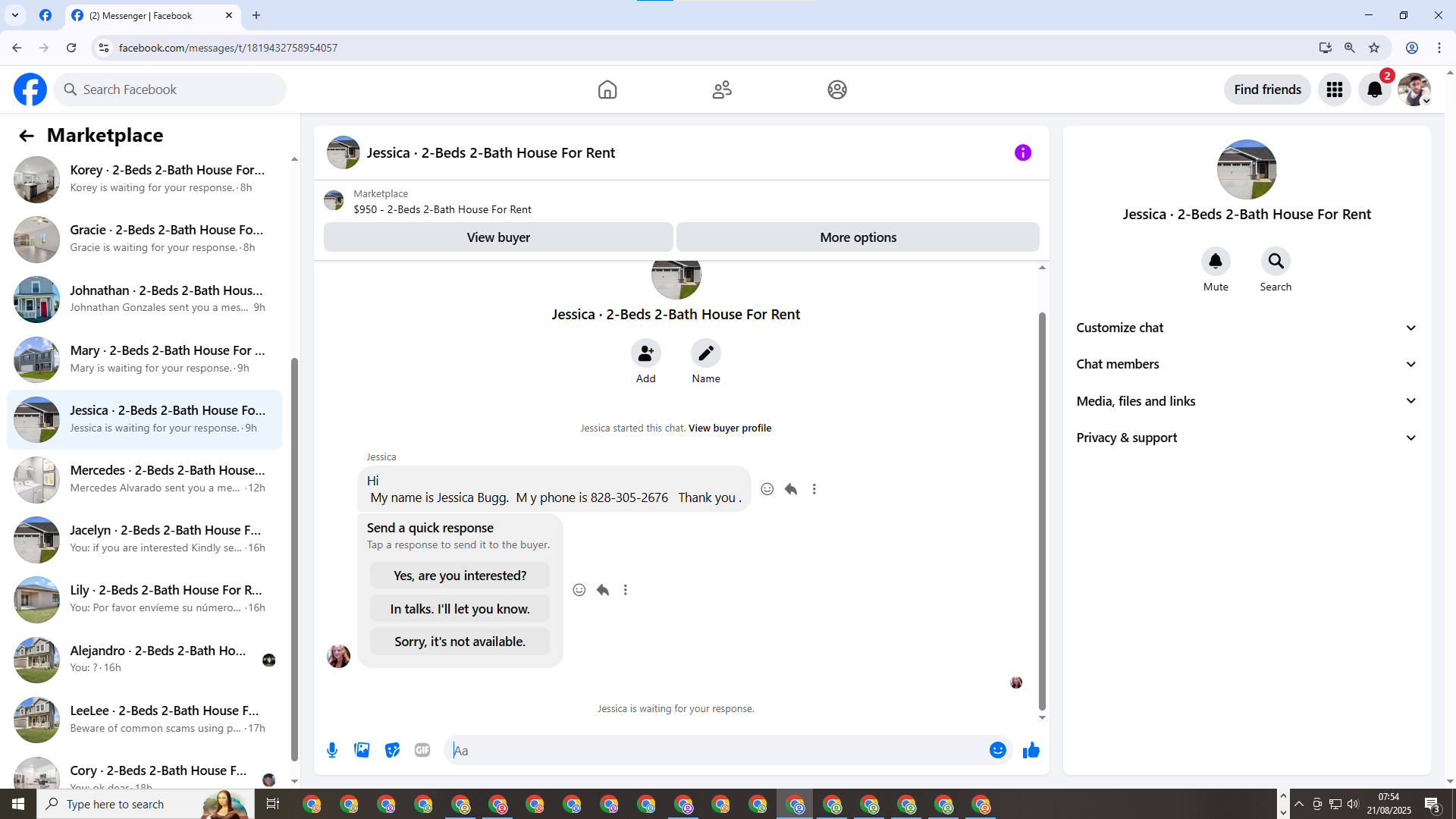Reply to Jessica's phone number message
The width and height of the screenshot is (1456, 819).
pos(791,489)
